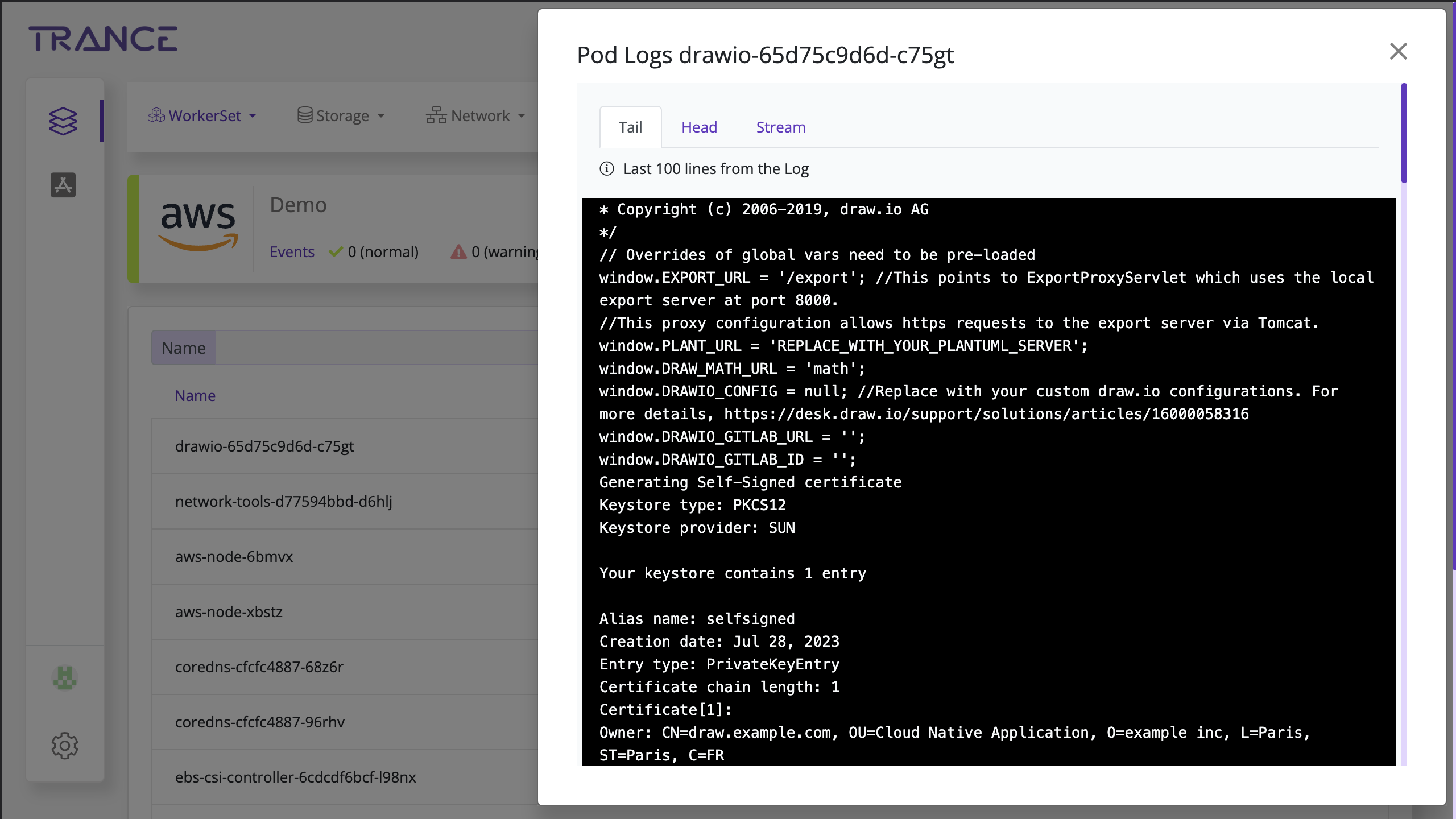Image resolution: width=1456 pixels, height=819 pixels.
Task: Select the network-tools-d77594bbd-d6hlj pod row
Action: tap(284, 502)
